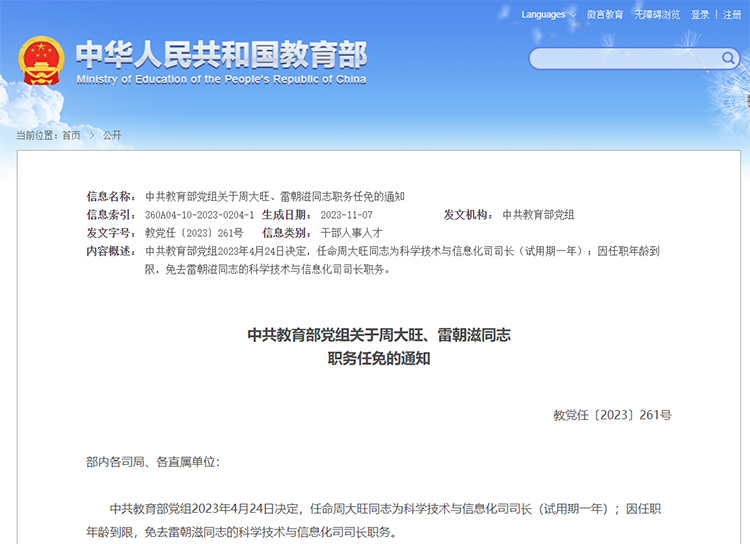The width and height of the screenshot is (750, 544).
Task: Enable 无障碍浏览 accessibility mode
Action: click(x=656, y=15)
